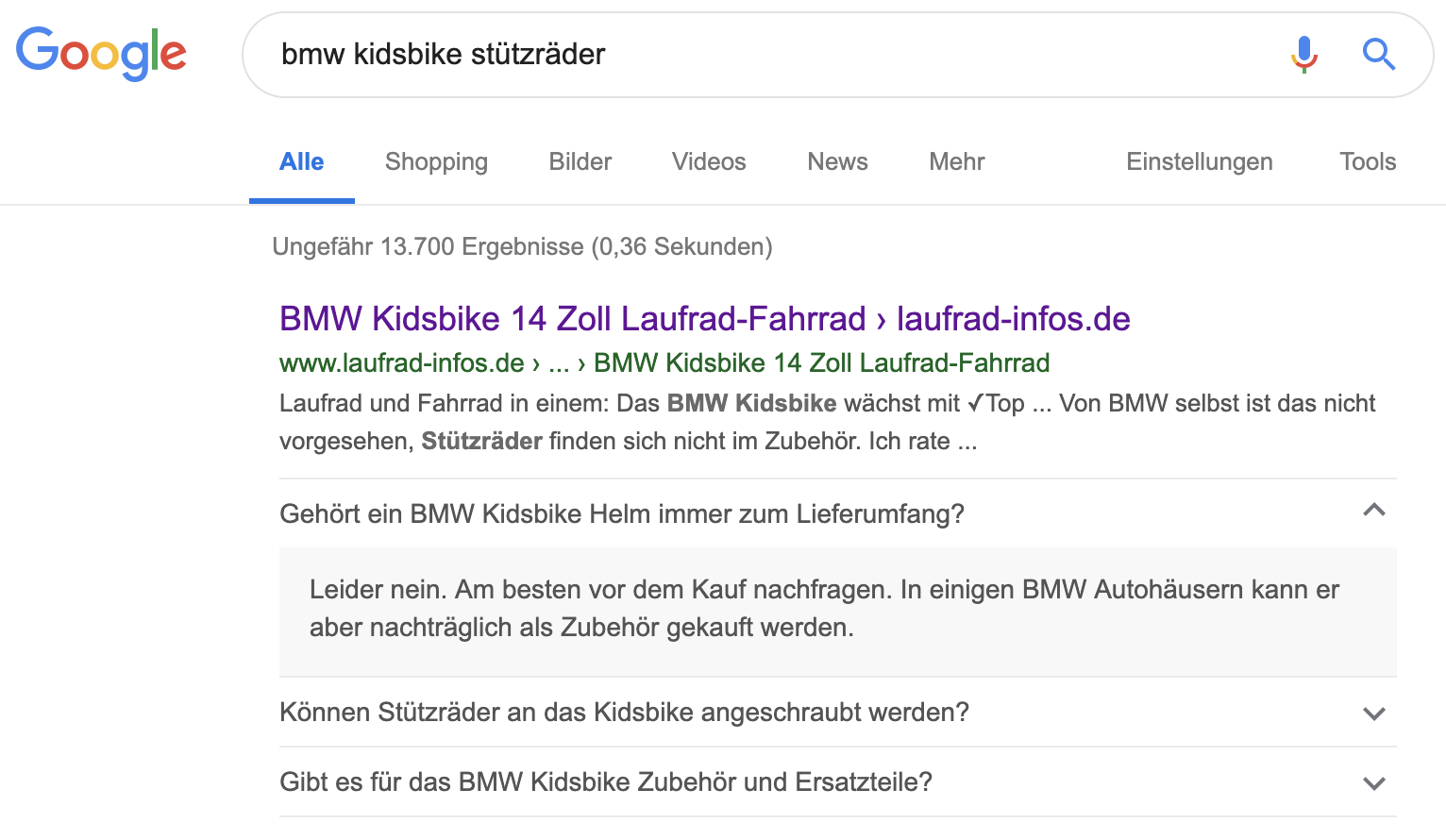The height and width of the screenshot is (840, 1446).
Task: Select the Alle tab
Action: 302,161
